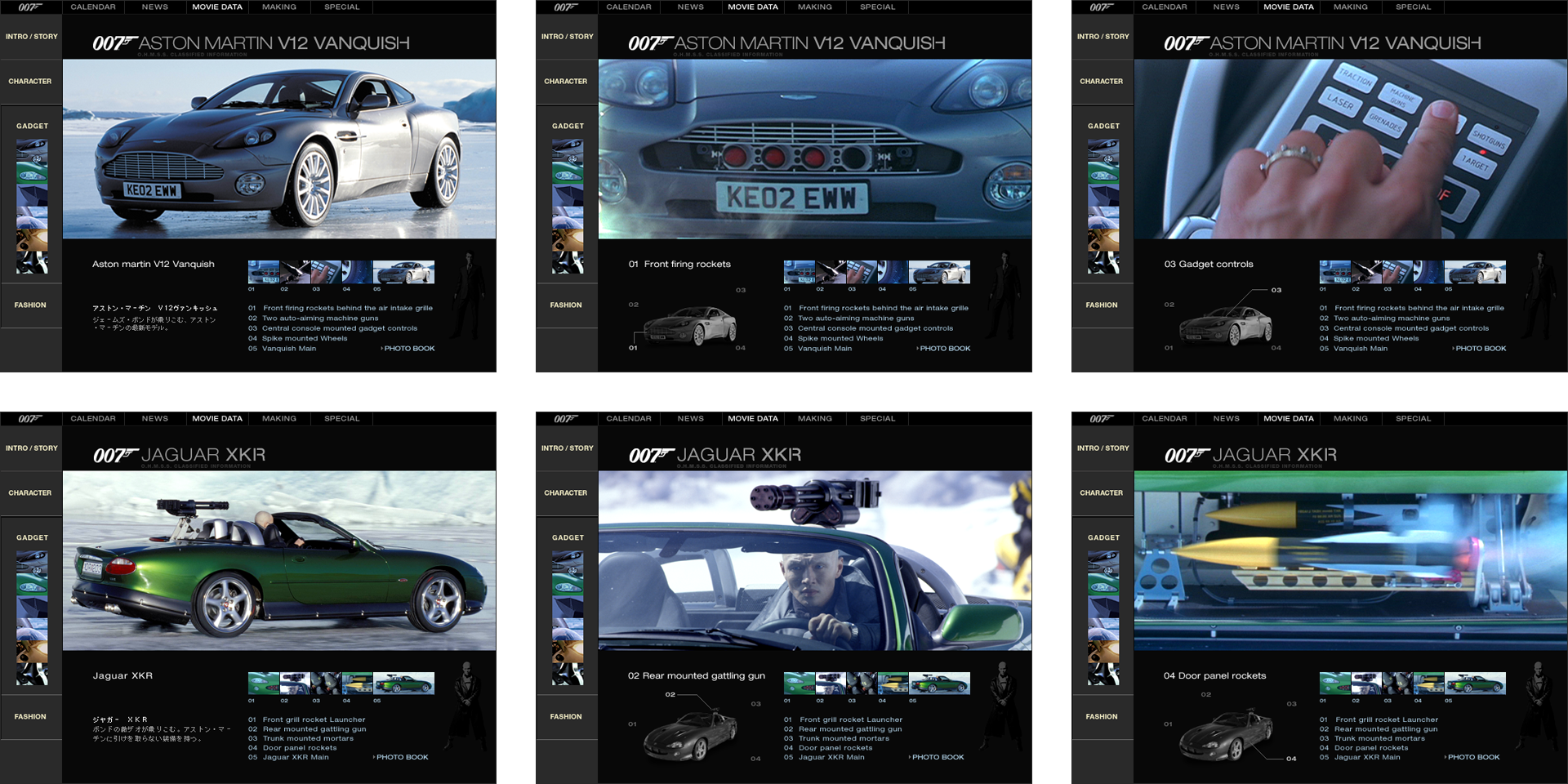Open thumbnail 01 on the Front firing rockets screen
This screenshot has height=784, width=1568.
800,272
